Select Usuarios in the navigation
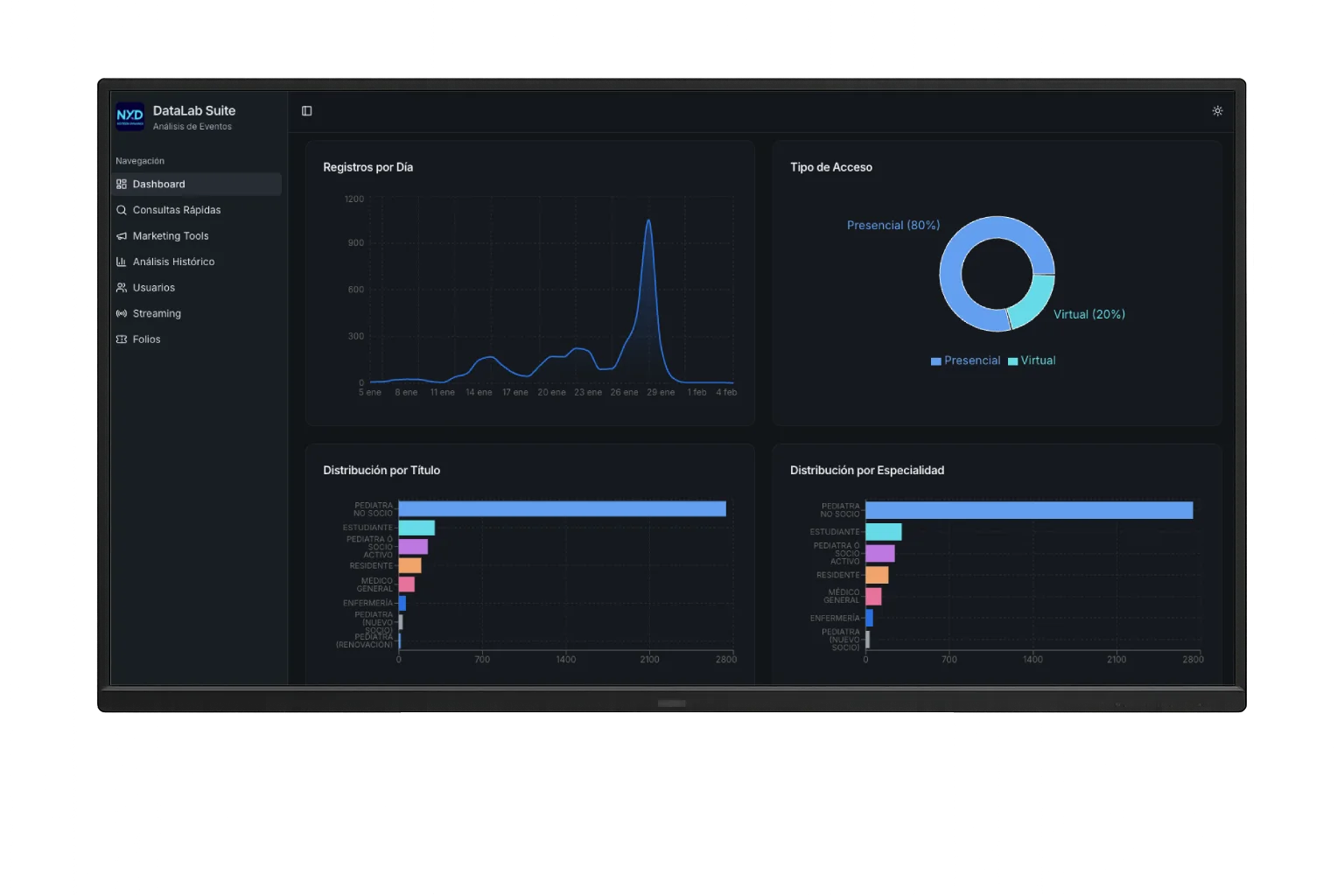The image size is (1344, 896). 196,288
